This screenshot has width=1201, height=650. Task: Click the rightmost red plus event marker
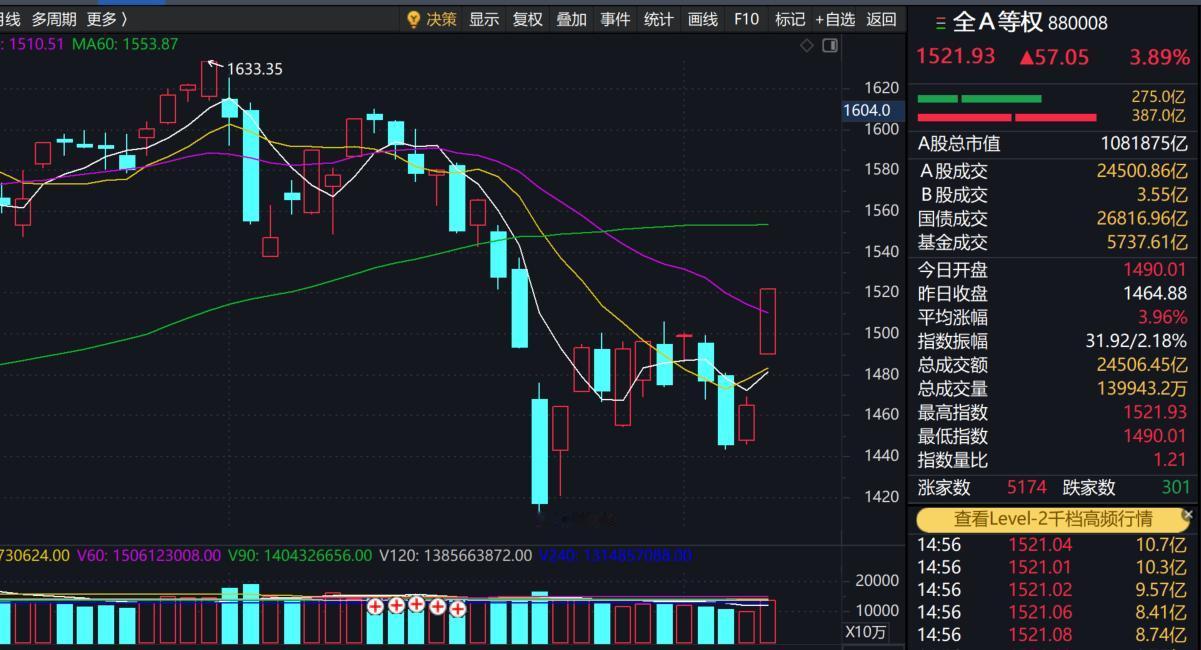click(x=458, y=608)
